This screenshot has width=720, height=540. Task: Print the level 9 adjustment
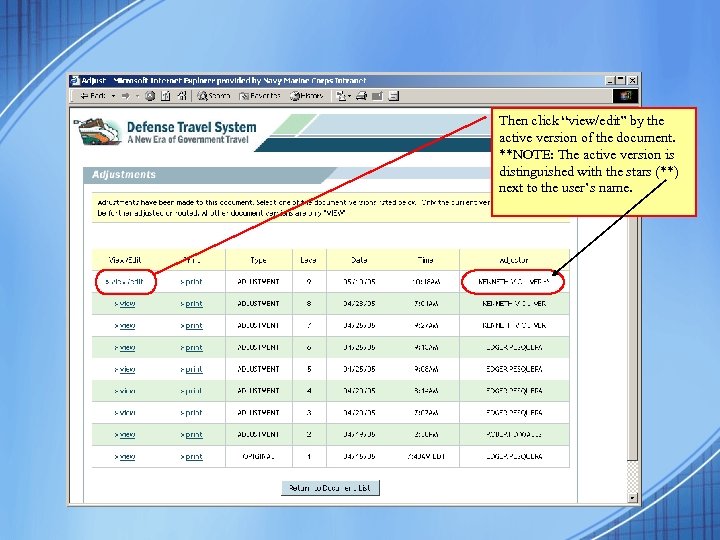pos(191,281)
